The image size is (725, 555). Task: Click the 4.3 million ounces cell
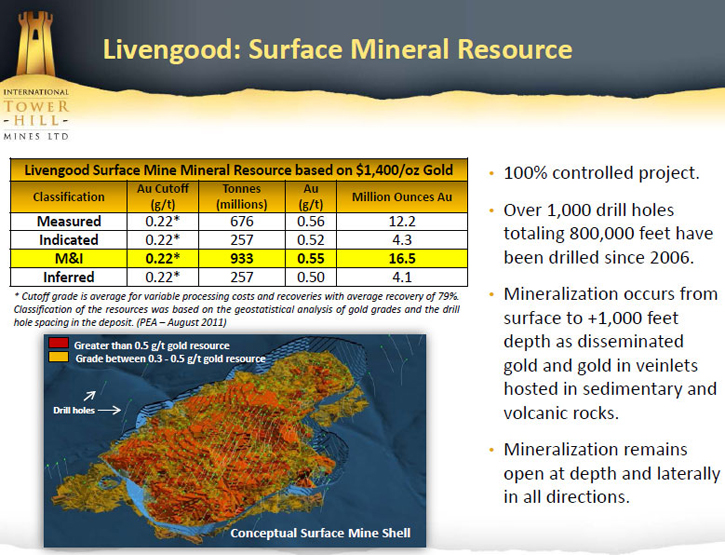point(402,240)
